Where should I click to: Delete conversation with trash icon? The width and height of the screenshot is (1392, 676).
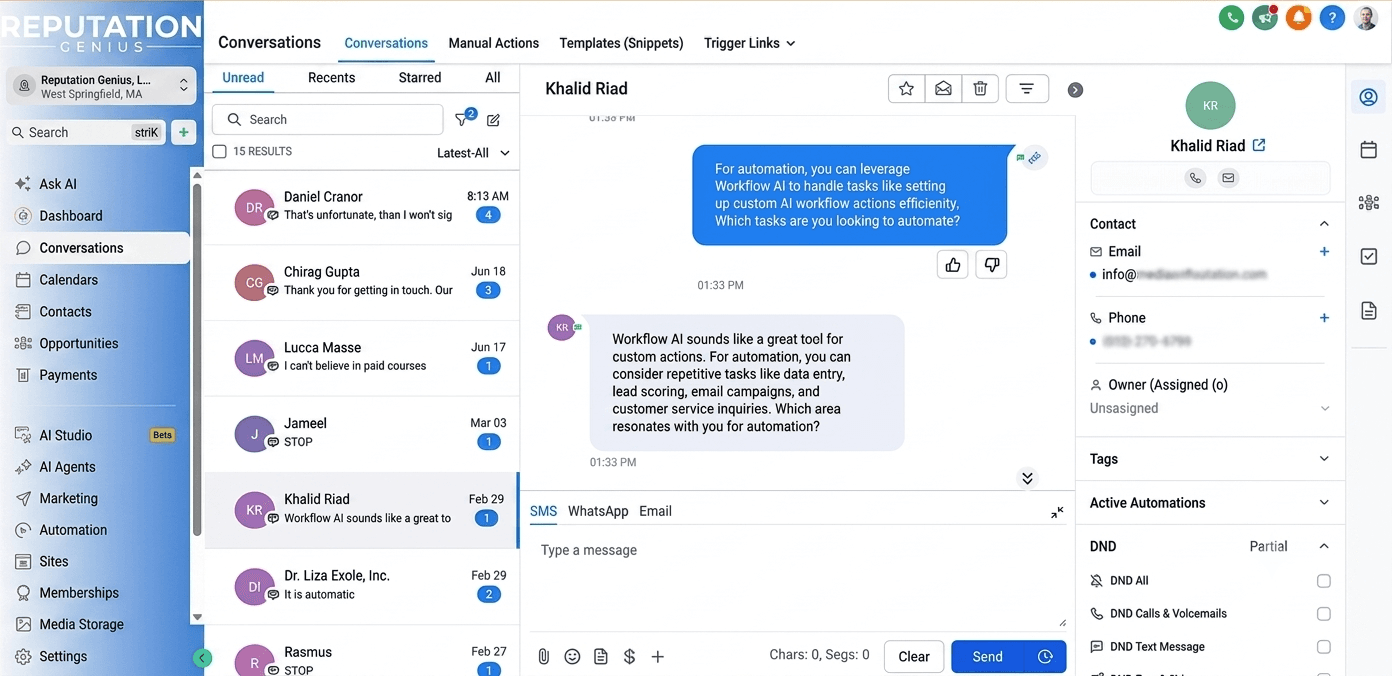click(980, 89)
